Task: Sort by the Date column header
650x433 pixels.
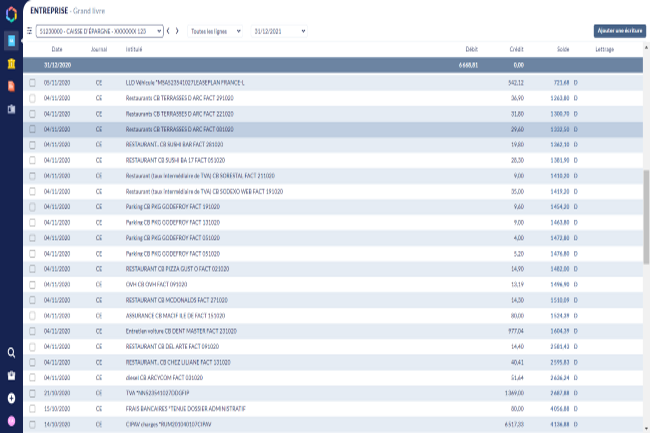Action: 57,48
